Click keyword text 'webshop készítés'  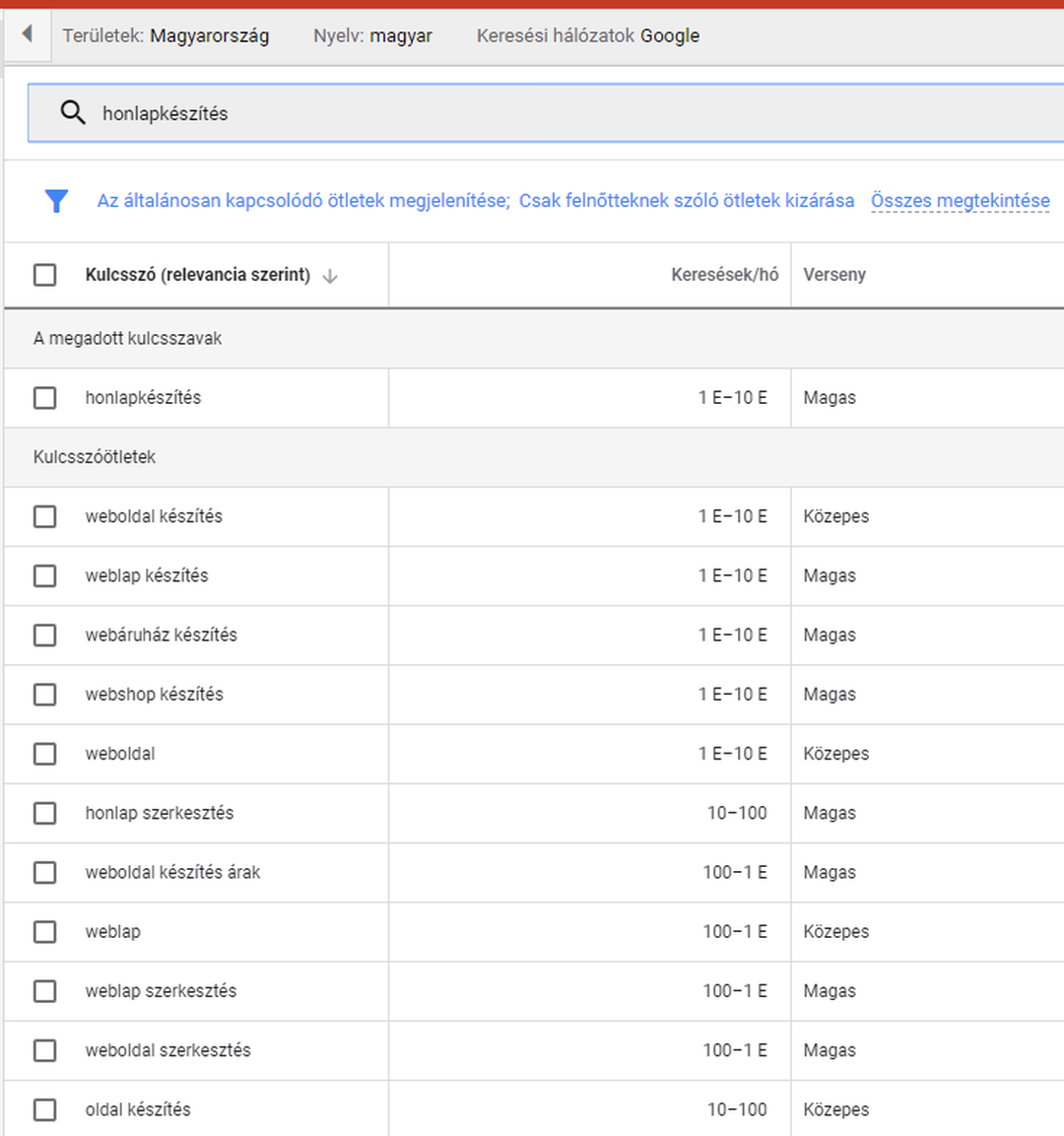tap(155, 695)
